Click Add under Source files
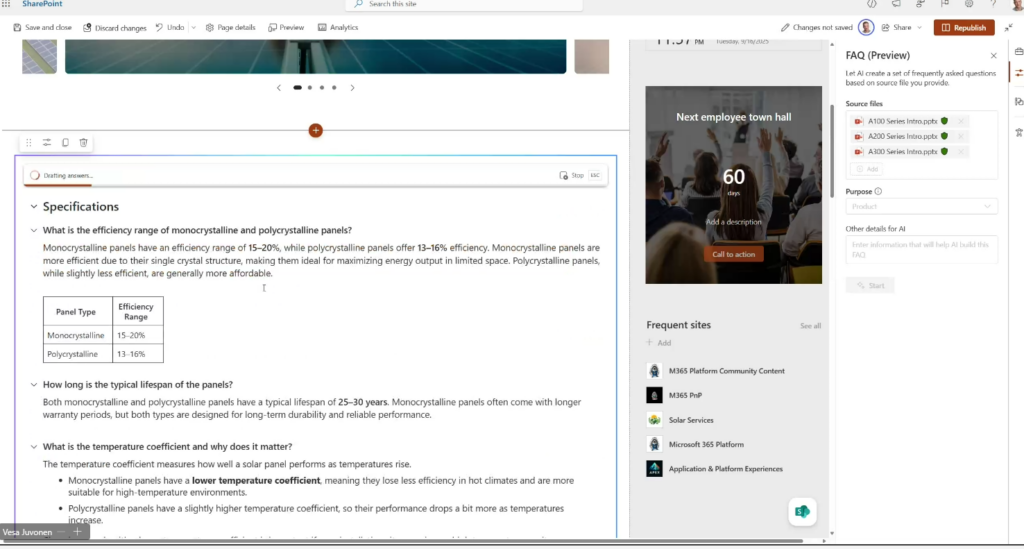 867,169
